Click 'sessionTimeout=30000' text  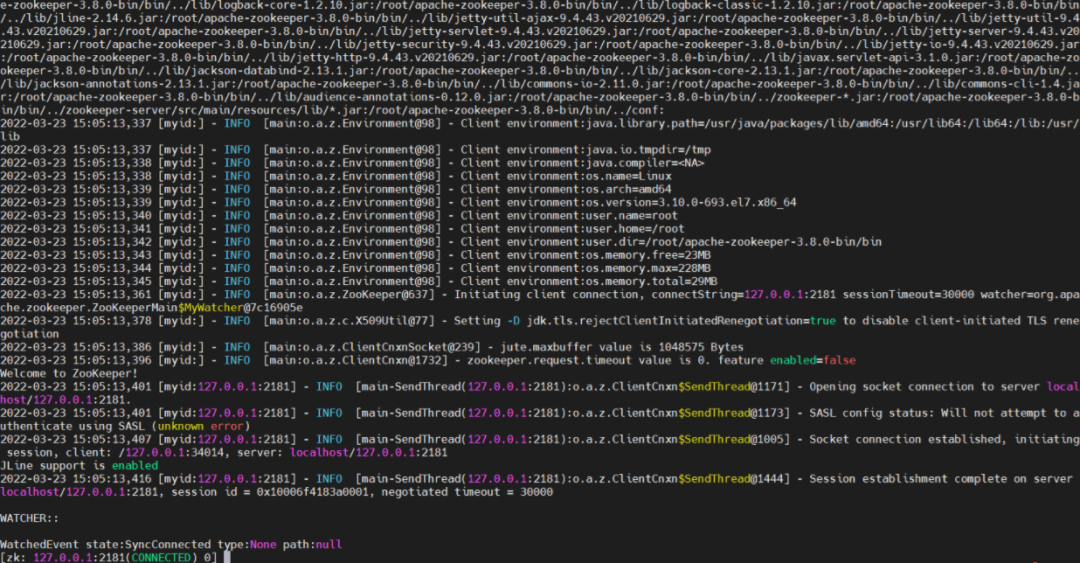[x=908, y=294]
